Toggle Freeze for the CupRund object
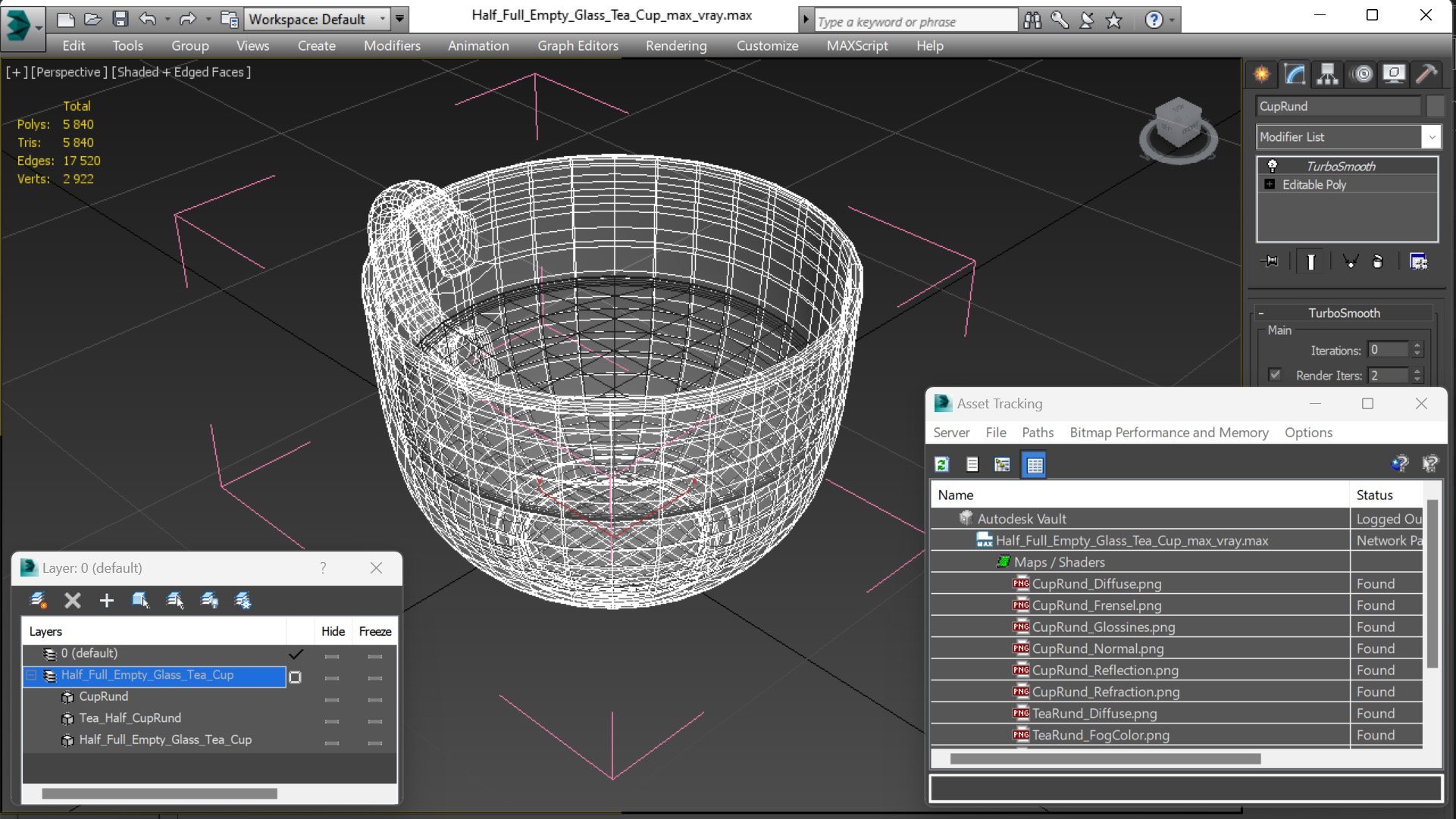The width and height of the screenshot is (1456, 819). tap(374, 699)
